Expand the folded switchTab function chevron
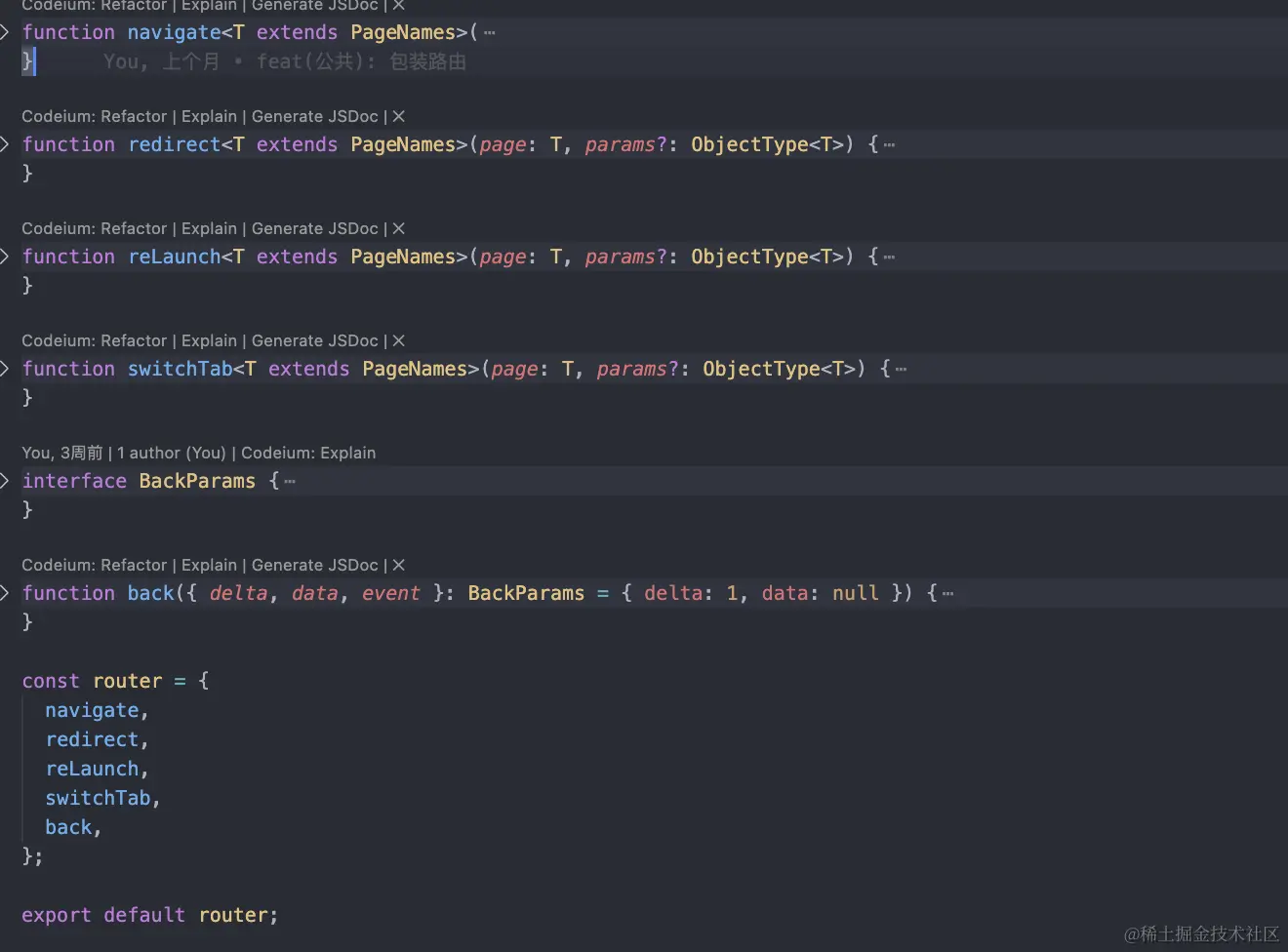Screen dimensions: 1288x952 pos(5,369)
